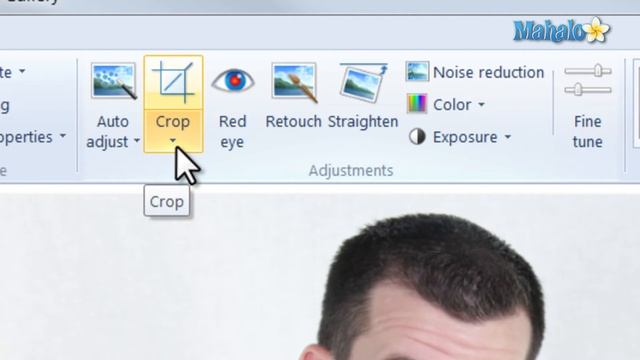Select the Crop tool icon
The height and width of the screenshot is (360, 640).
[x=173, y=82]
